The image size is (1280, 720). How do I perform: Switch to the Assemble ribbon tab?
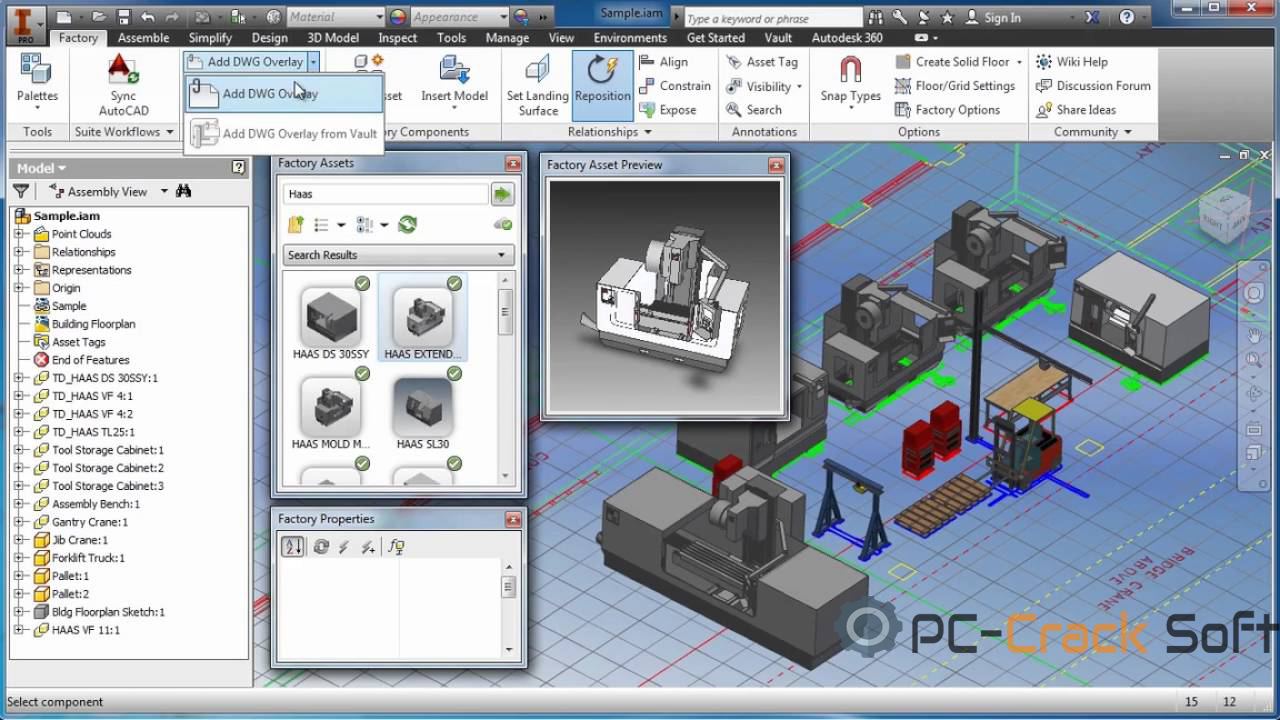click(x=143, y=37)
